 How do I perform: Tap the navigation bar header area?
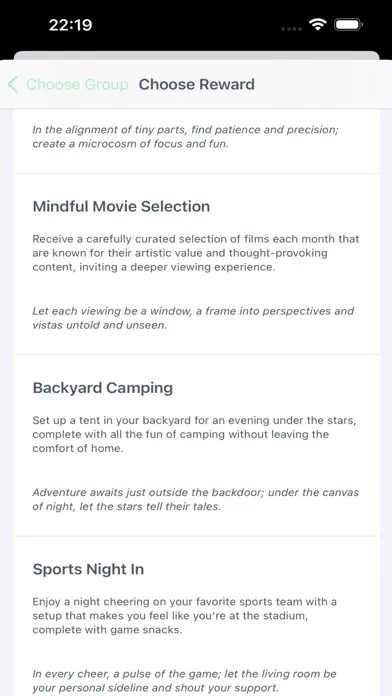pyautogui.click(x=196, y=84)
